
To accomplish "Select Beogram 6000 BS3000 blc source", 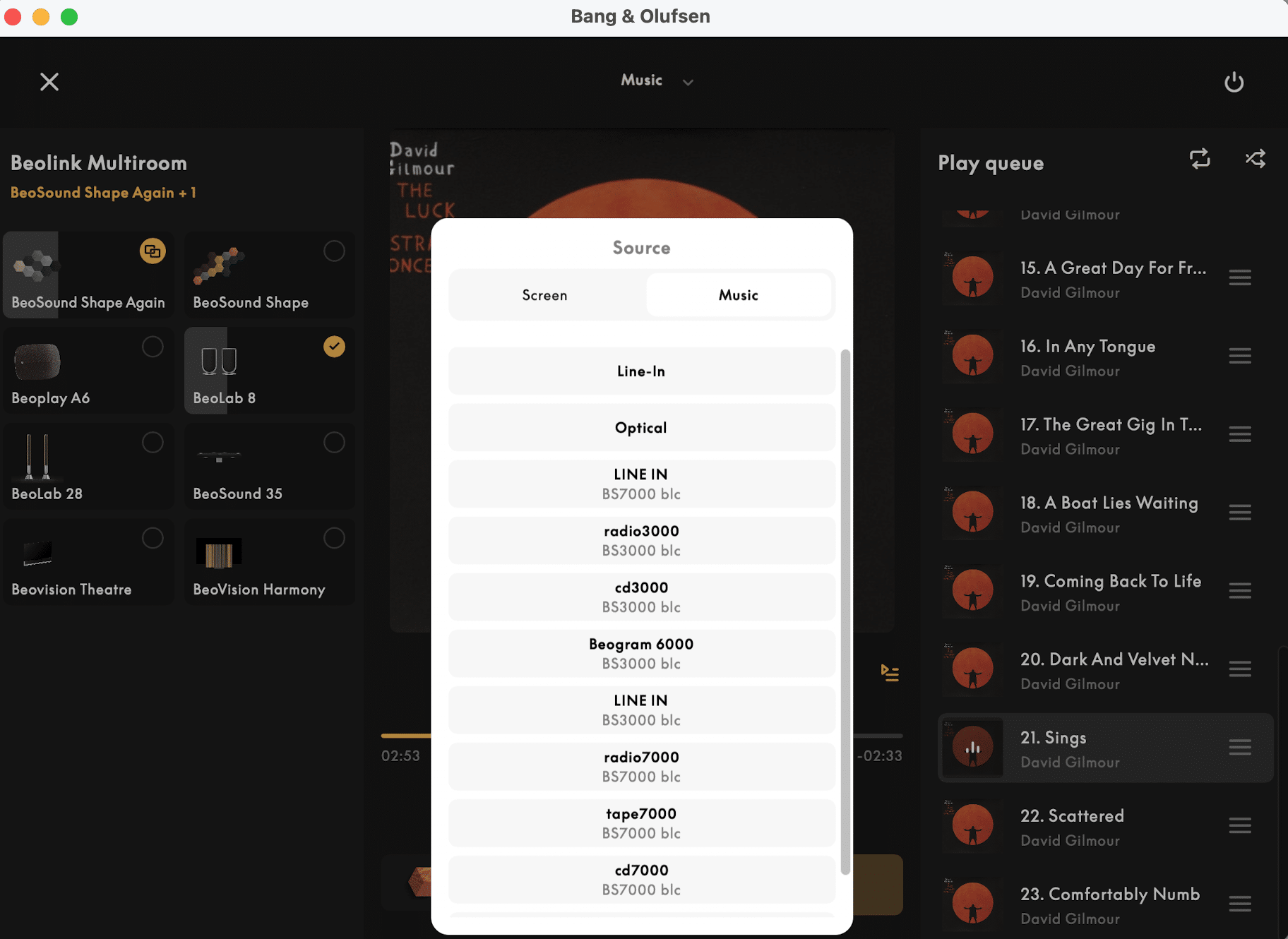I will pos(641,653).
